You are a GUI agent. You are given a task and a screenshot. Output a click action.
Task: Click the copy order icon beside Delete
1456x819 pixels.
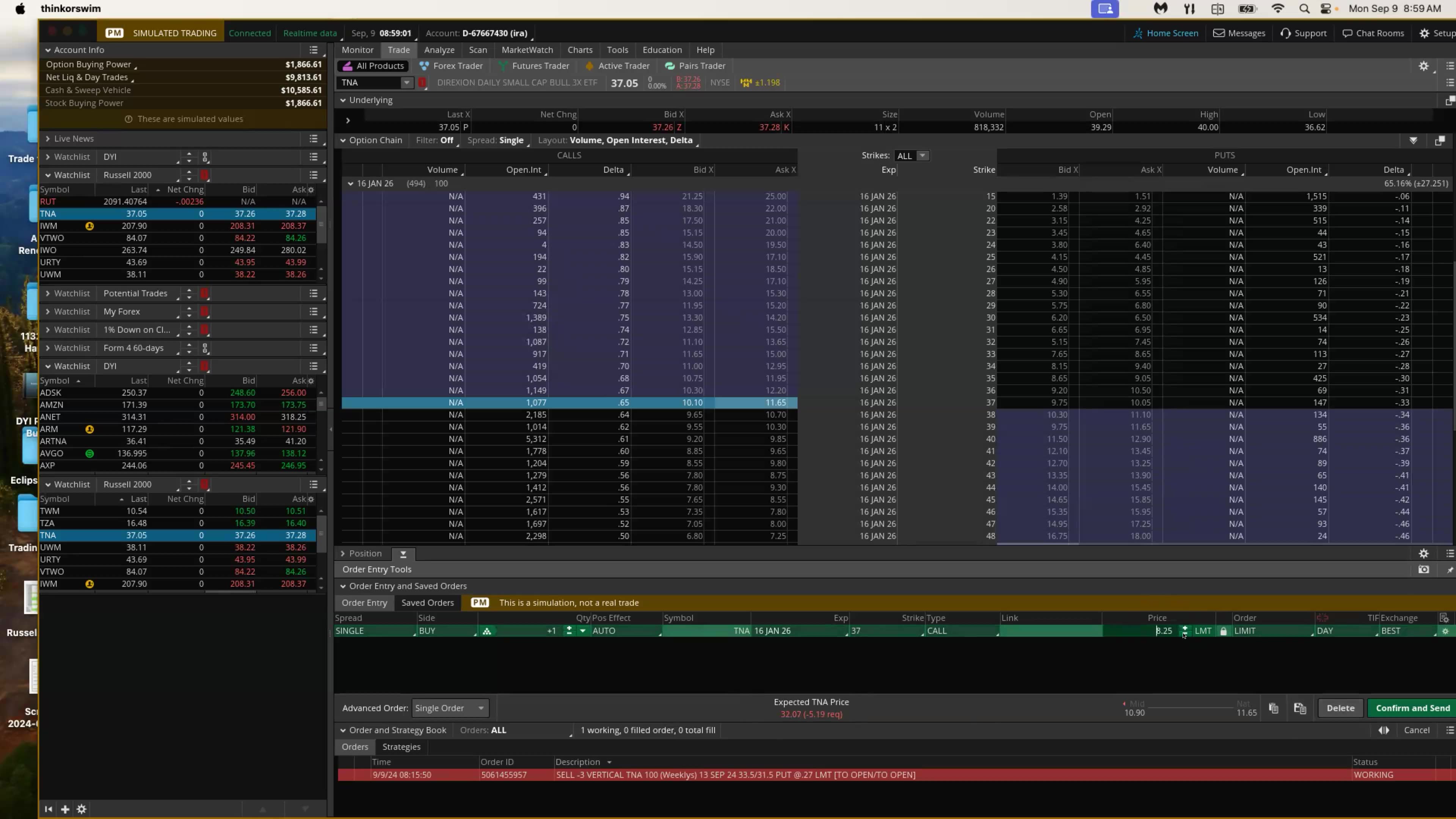pyautogui.click(x=1274, y=708)
